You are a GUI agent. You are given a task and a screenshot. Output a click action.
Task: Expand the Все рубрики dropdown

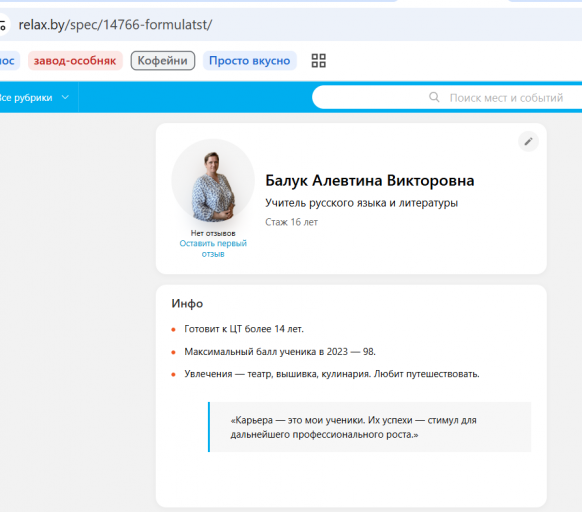coord(35,98)
